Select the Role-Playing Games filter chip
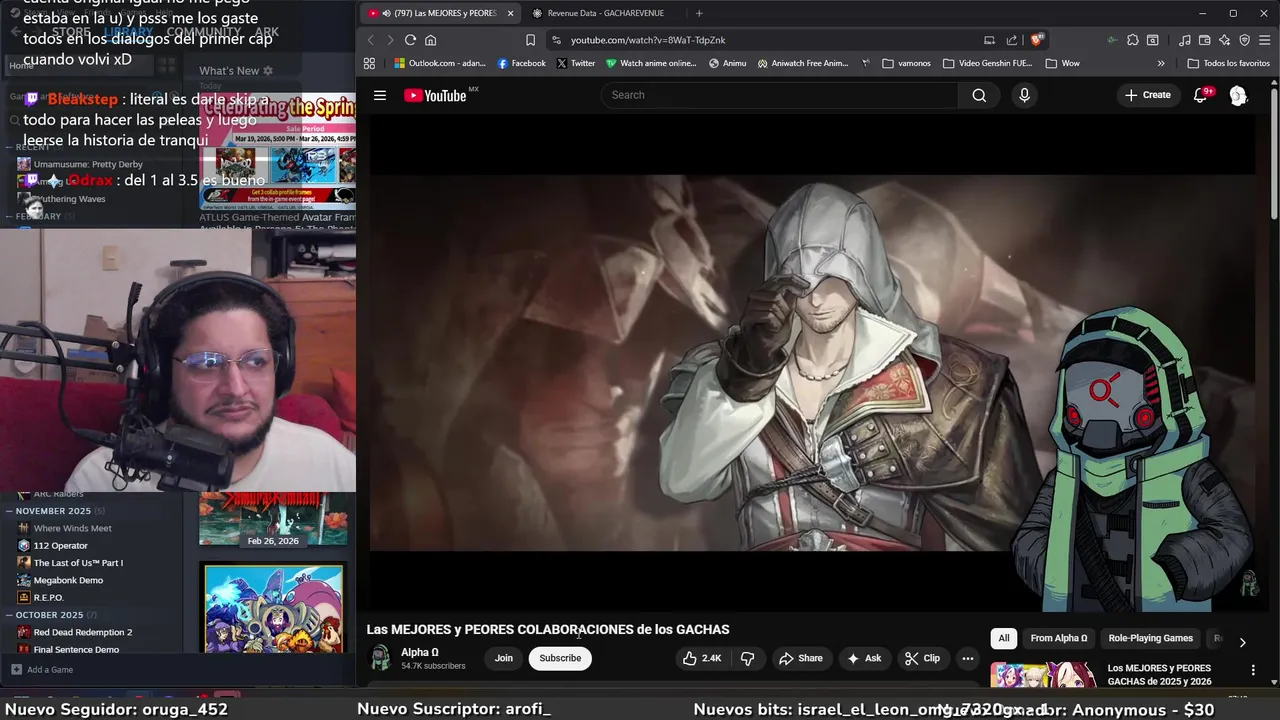 pyautogui.click(x=1150, y=638)
